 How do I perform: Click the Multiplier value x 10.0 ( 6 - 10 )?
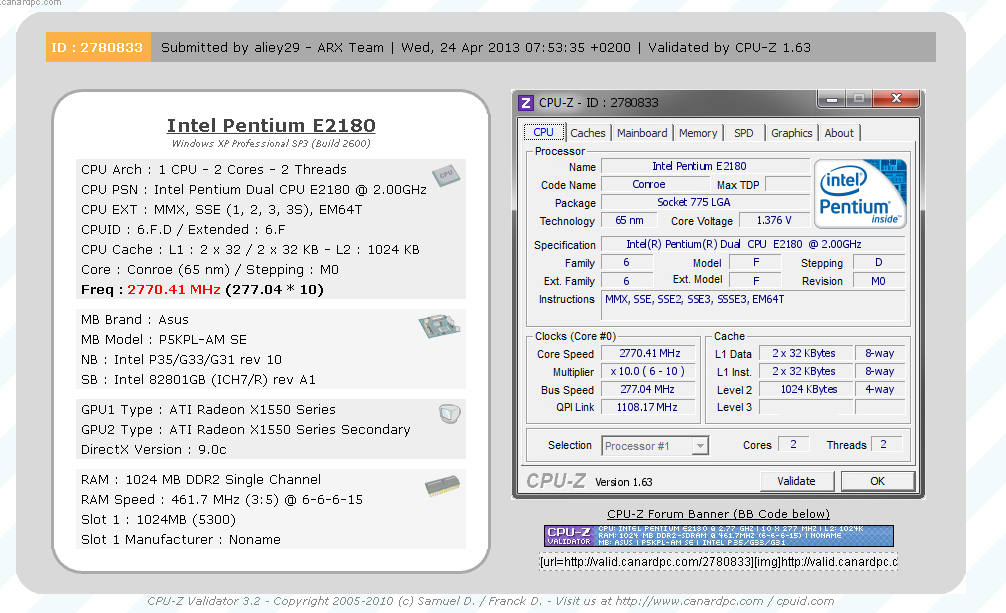point(649,372)
